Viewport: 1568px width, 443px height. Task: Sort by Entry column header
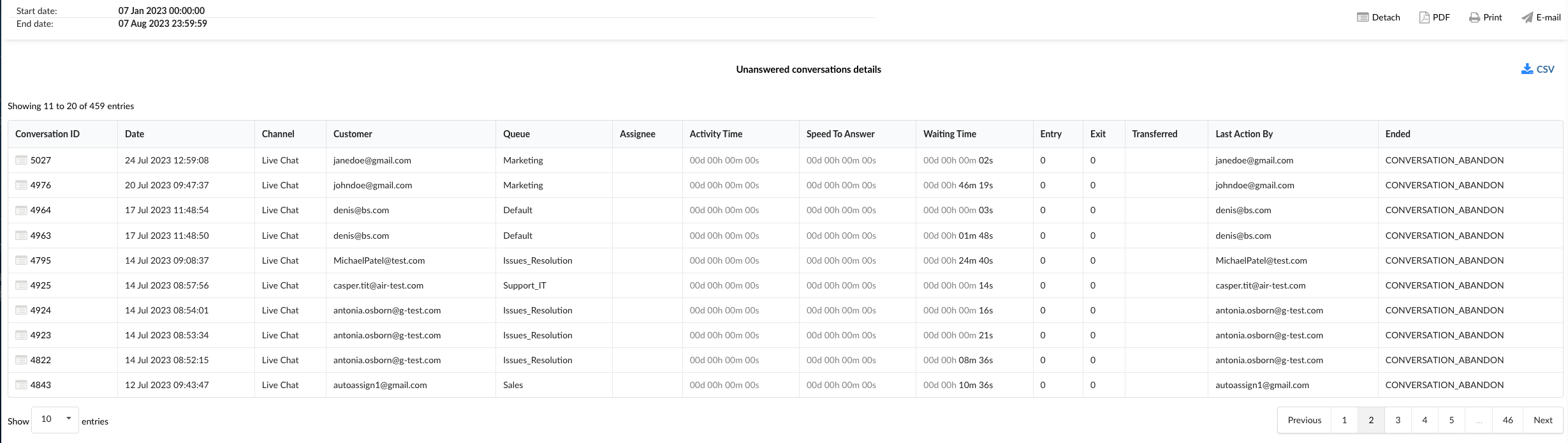(x=1058, y=134)
